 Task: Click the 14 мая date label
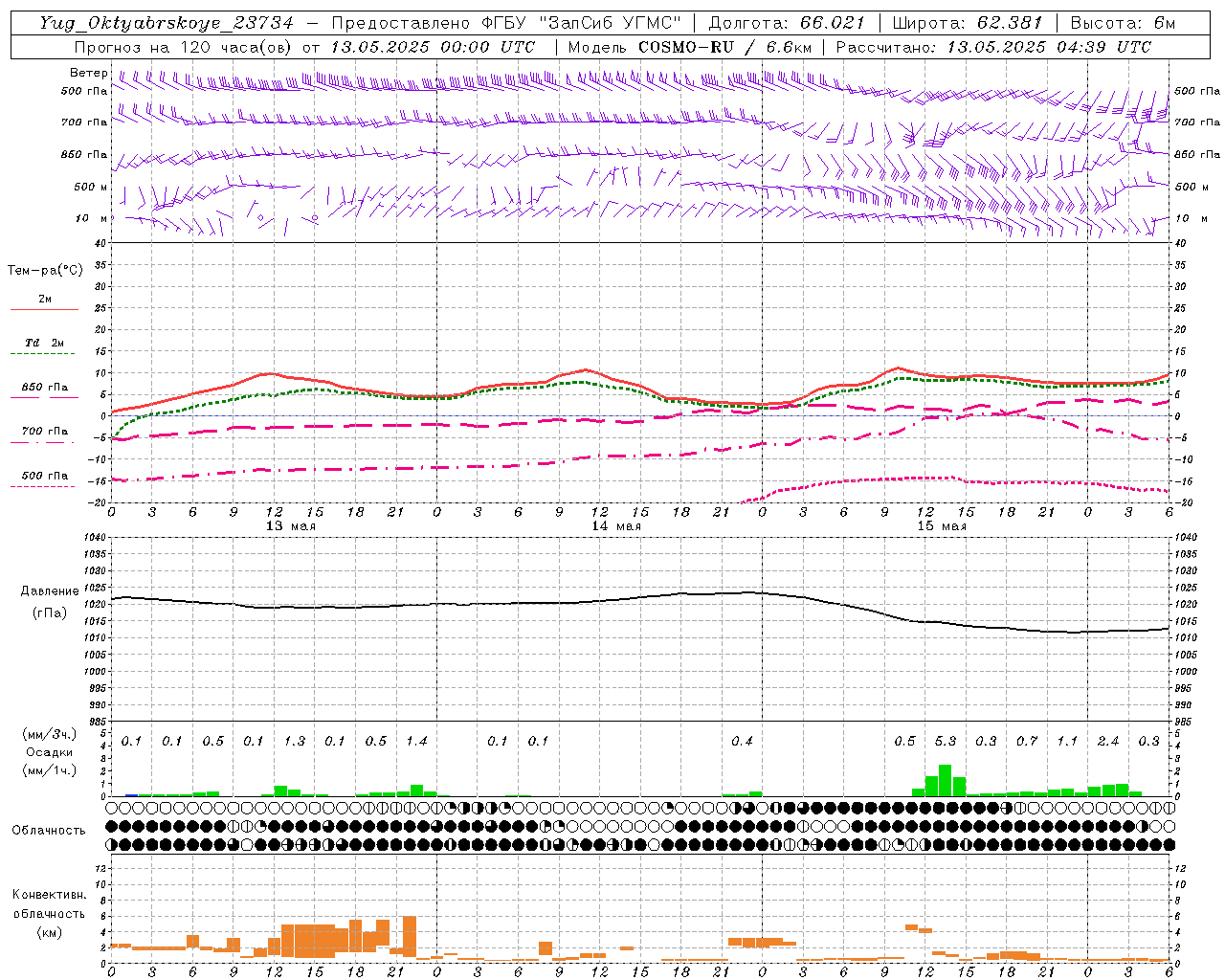point(616,526)
